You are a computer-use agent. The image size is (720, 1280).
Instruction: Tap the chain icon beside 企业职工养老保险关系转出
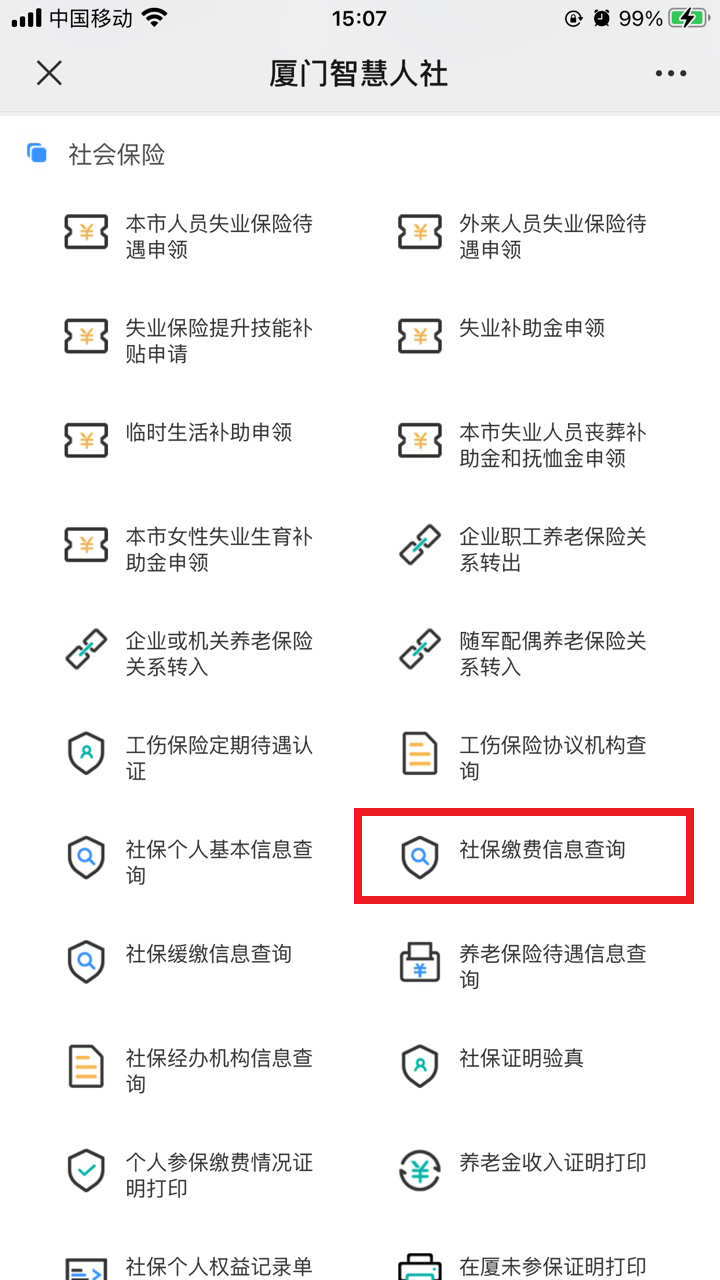coord(420,545)
